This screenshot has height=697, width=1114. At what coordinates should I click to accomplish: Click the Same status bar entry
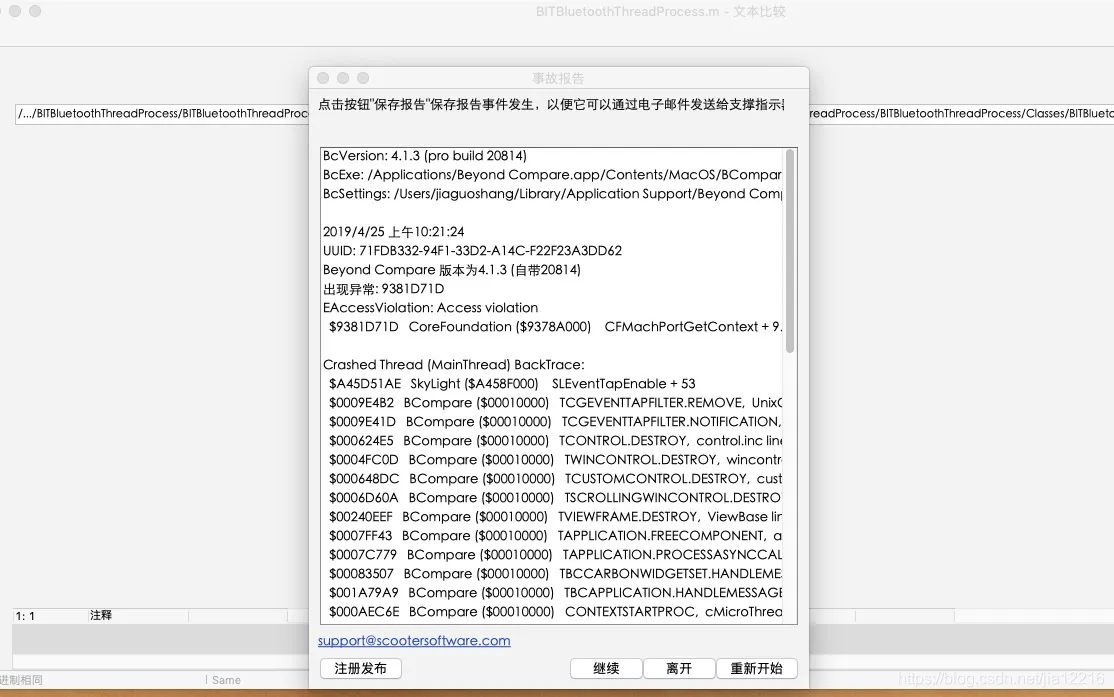[x=226, y=680]
